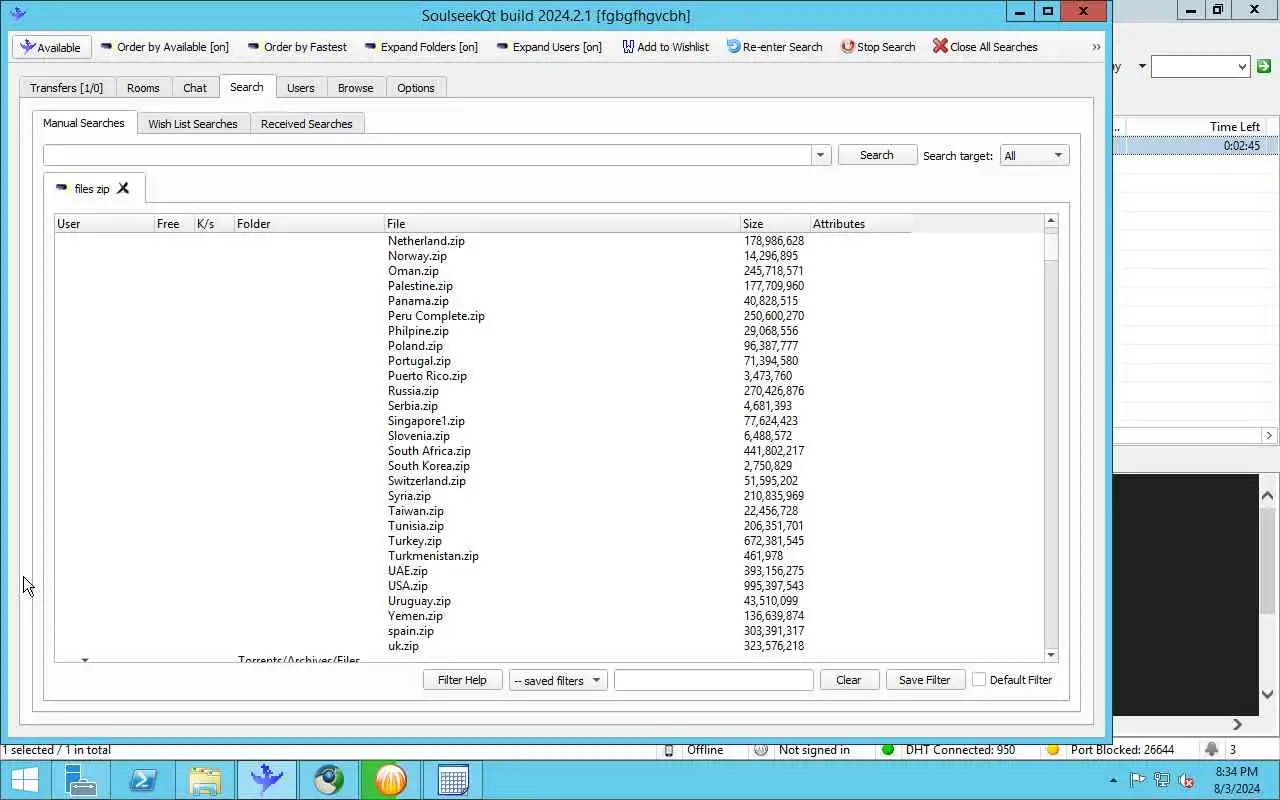Toggle Expand Folders option
The image size is (1280, 800).
pyautogui.click(x=421, y=47)
